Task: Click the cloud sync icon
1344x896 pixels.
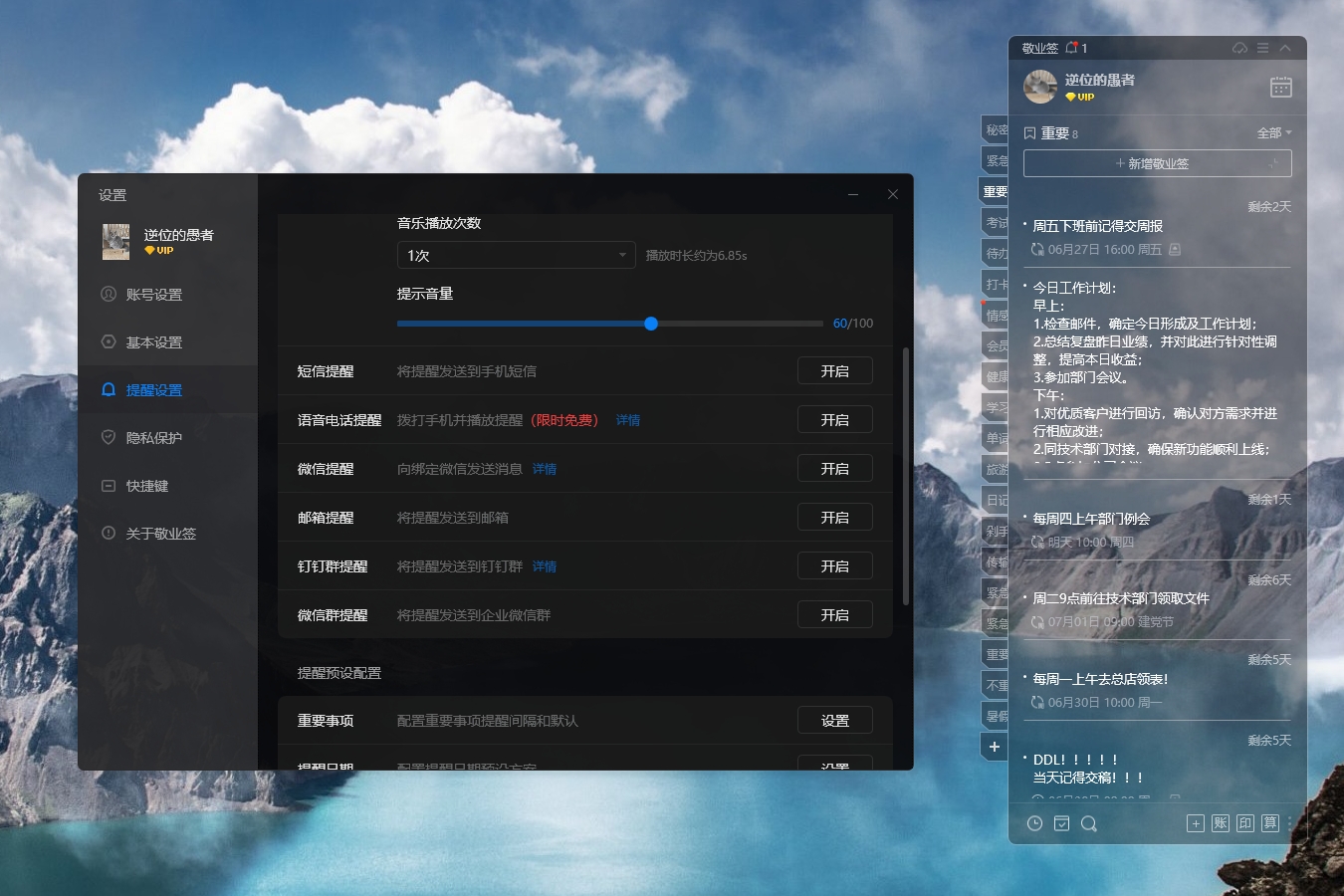Action: [x=1239, y=48]
